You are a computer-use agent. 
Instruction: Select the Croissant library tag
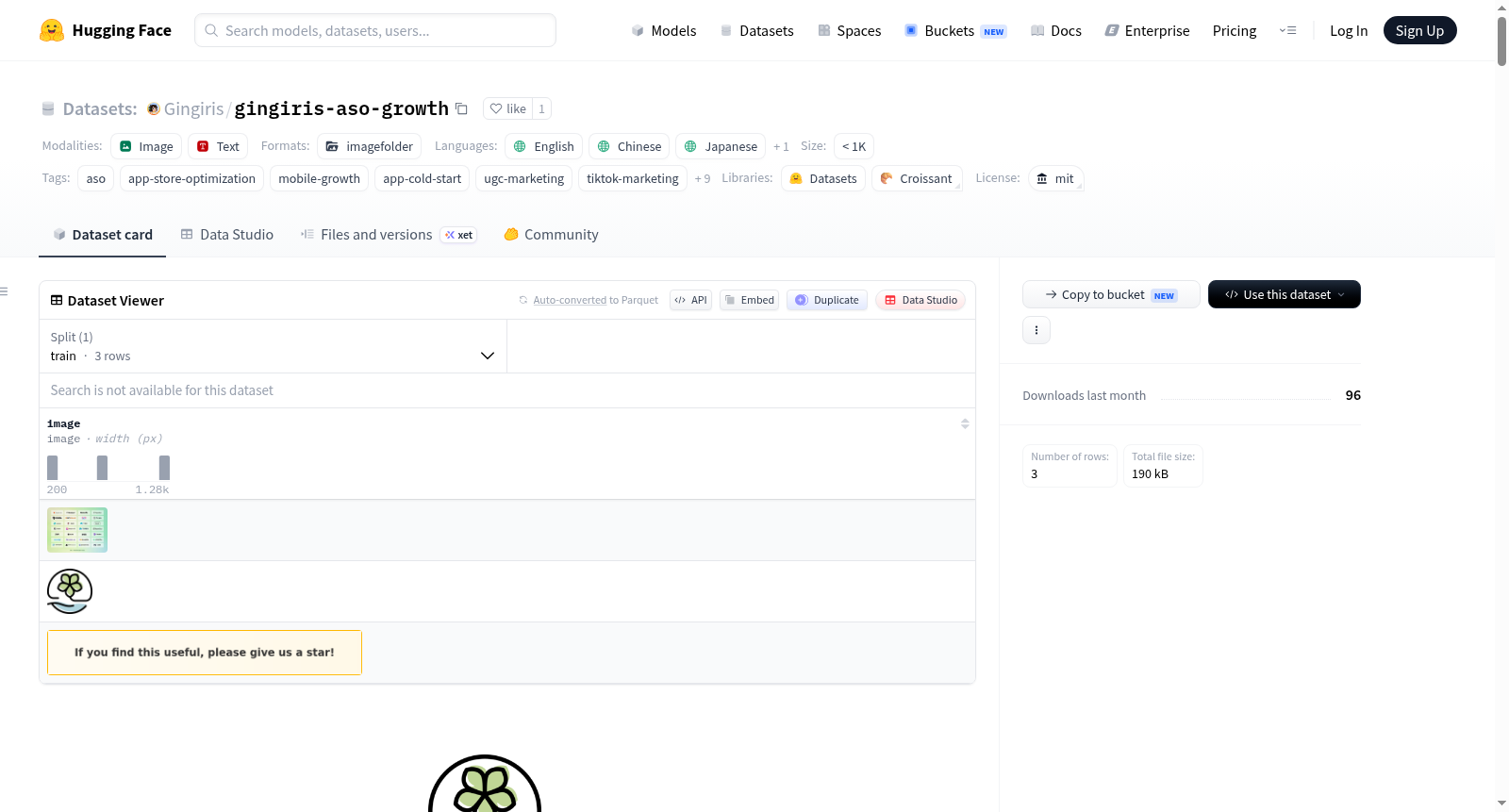coord(917,178)
